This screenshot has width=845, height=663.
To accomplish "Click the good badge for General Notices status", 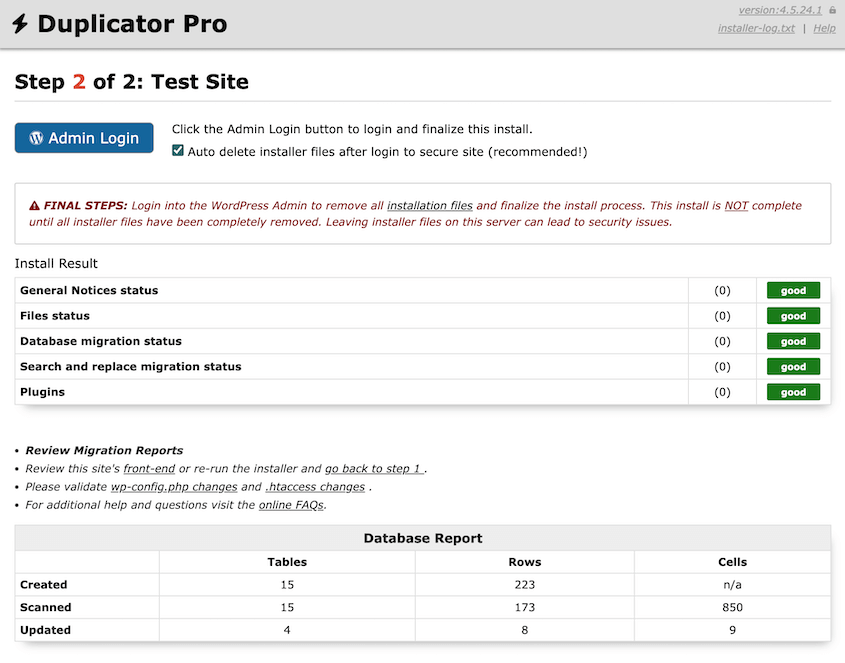I will coord(793,290).
